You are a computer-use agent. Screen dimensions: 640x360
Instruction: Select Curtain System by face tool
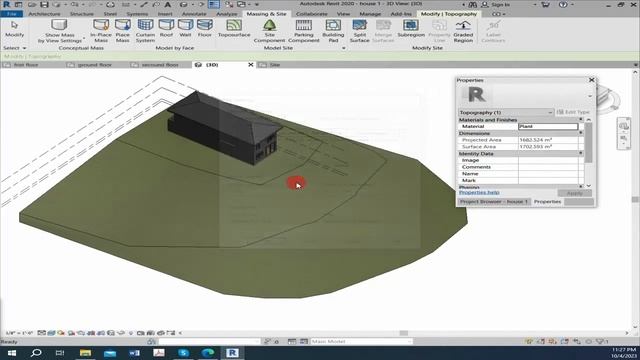(x=145, y=31)
